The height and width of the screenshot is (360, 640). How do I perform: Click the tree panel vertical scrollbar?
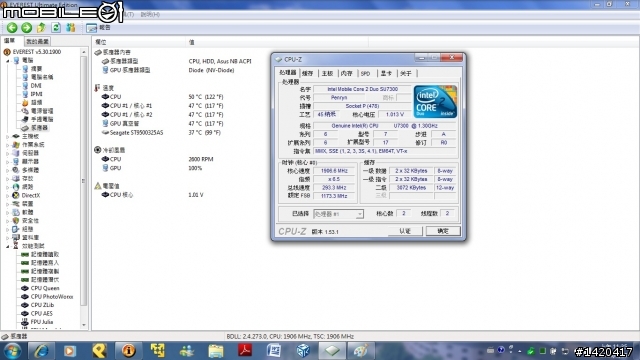coord(84,182)
